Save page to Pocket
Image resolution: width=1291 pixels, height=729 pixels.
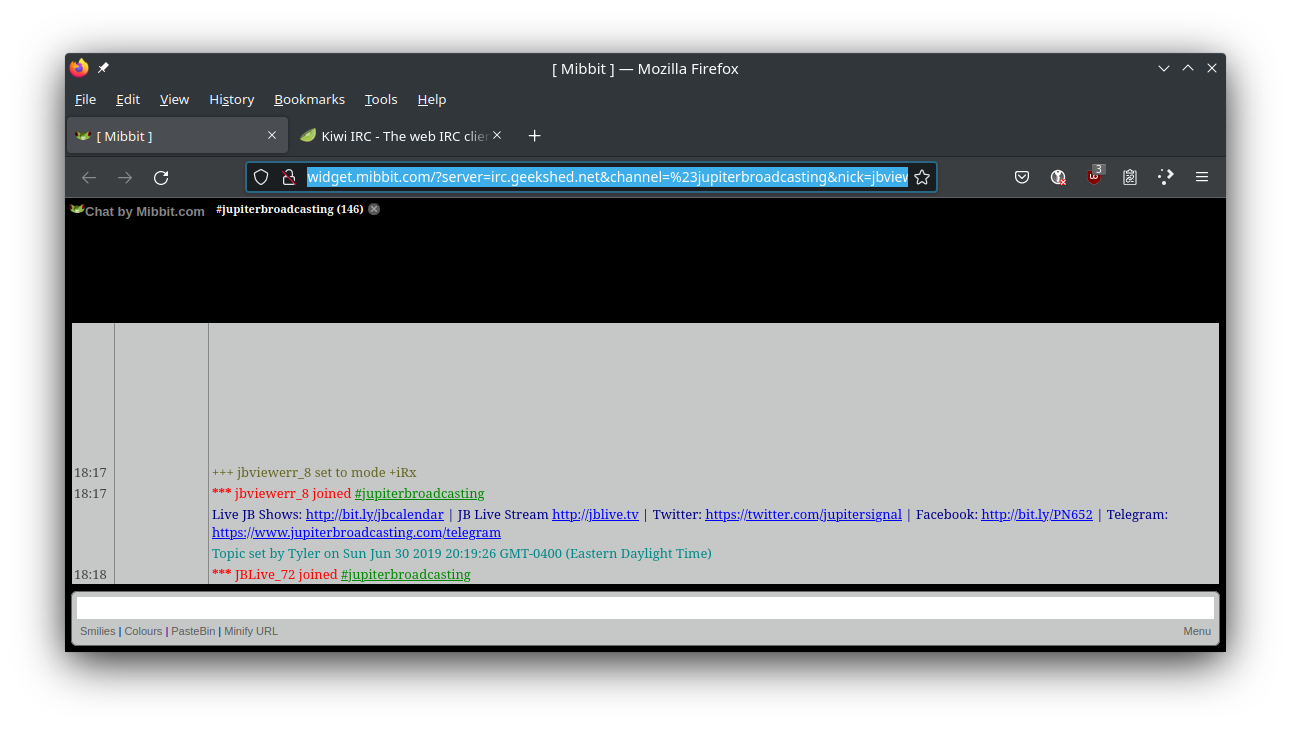coord(1022,177)
